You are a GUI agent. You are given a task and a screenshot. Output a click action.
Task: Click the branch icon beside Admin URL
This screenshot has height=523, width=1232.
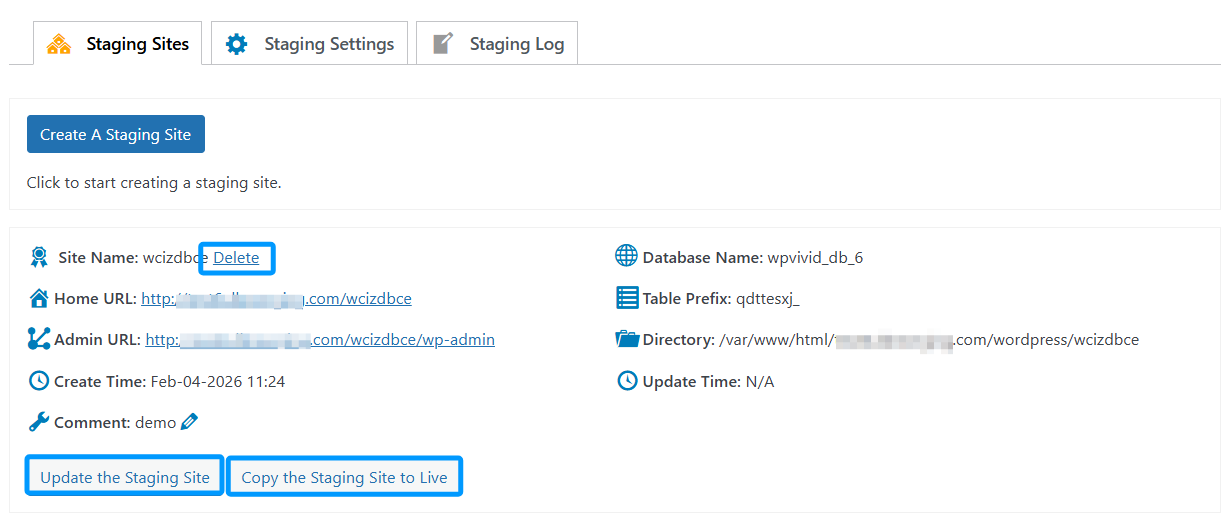[39, 340]
